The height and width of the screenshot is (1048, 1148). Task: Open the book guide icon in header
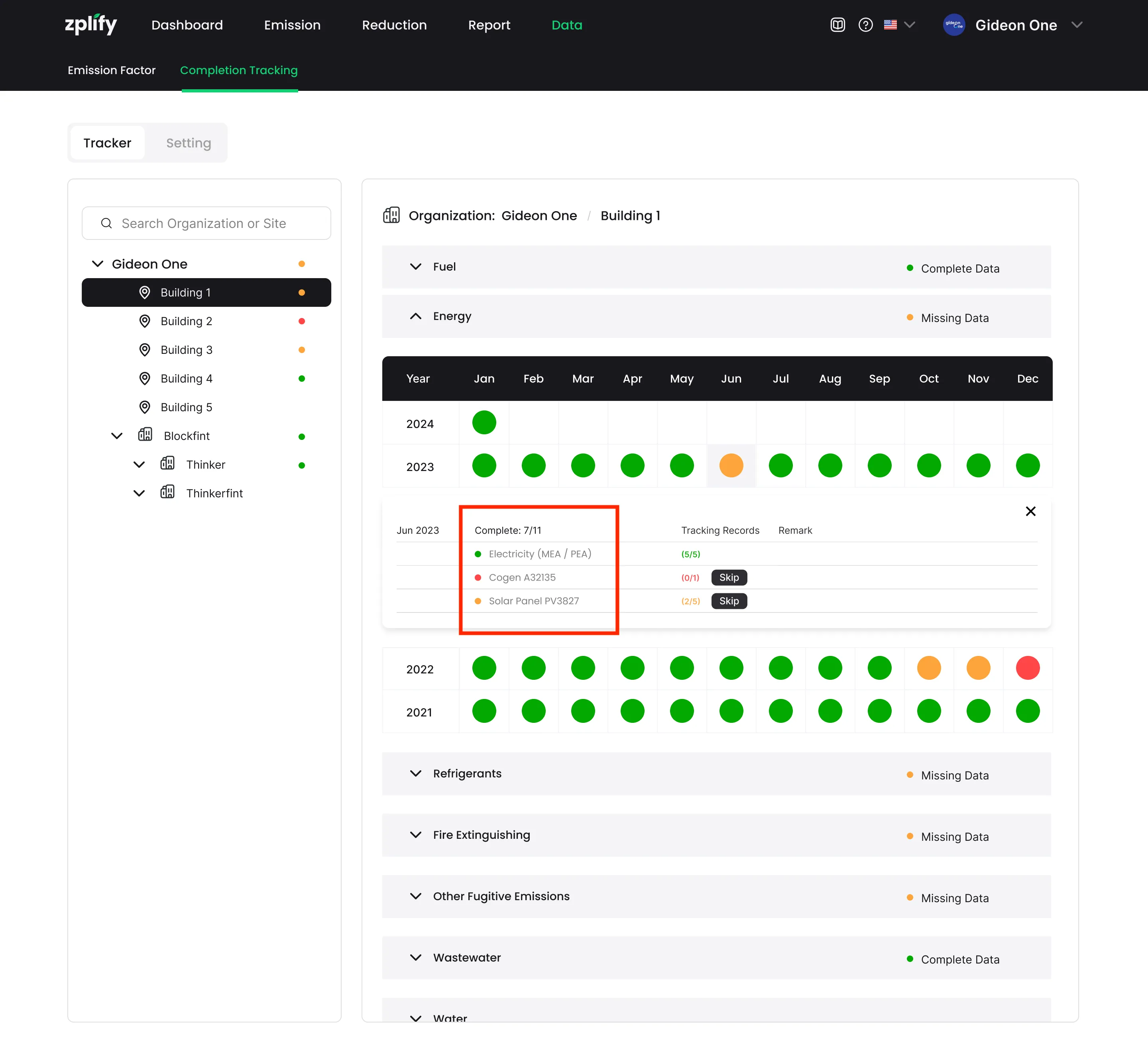837,24
